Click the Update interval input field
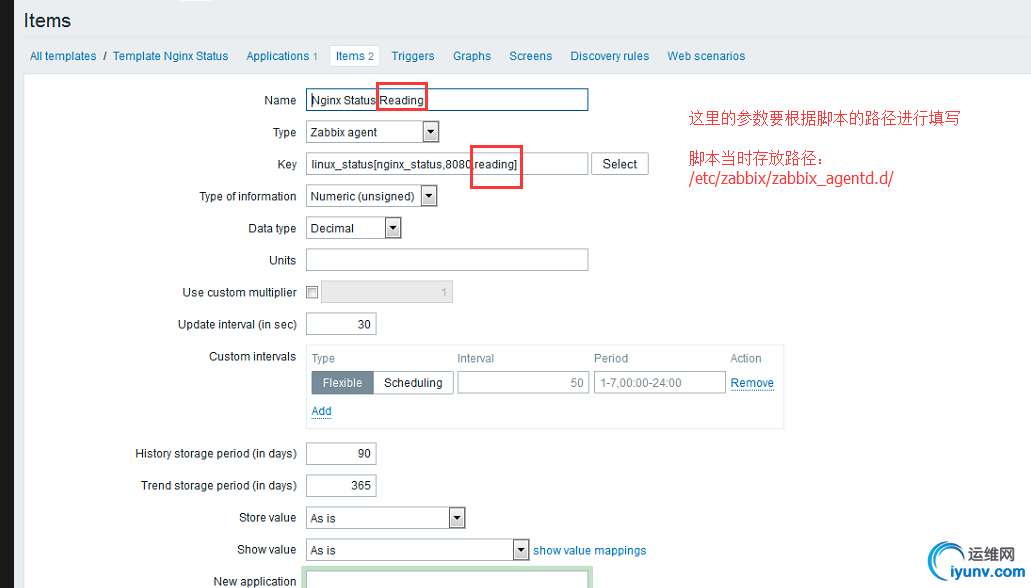The image size is (1031, 588). pos(341,324)
